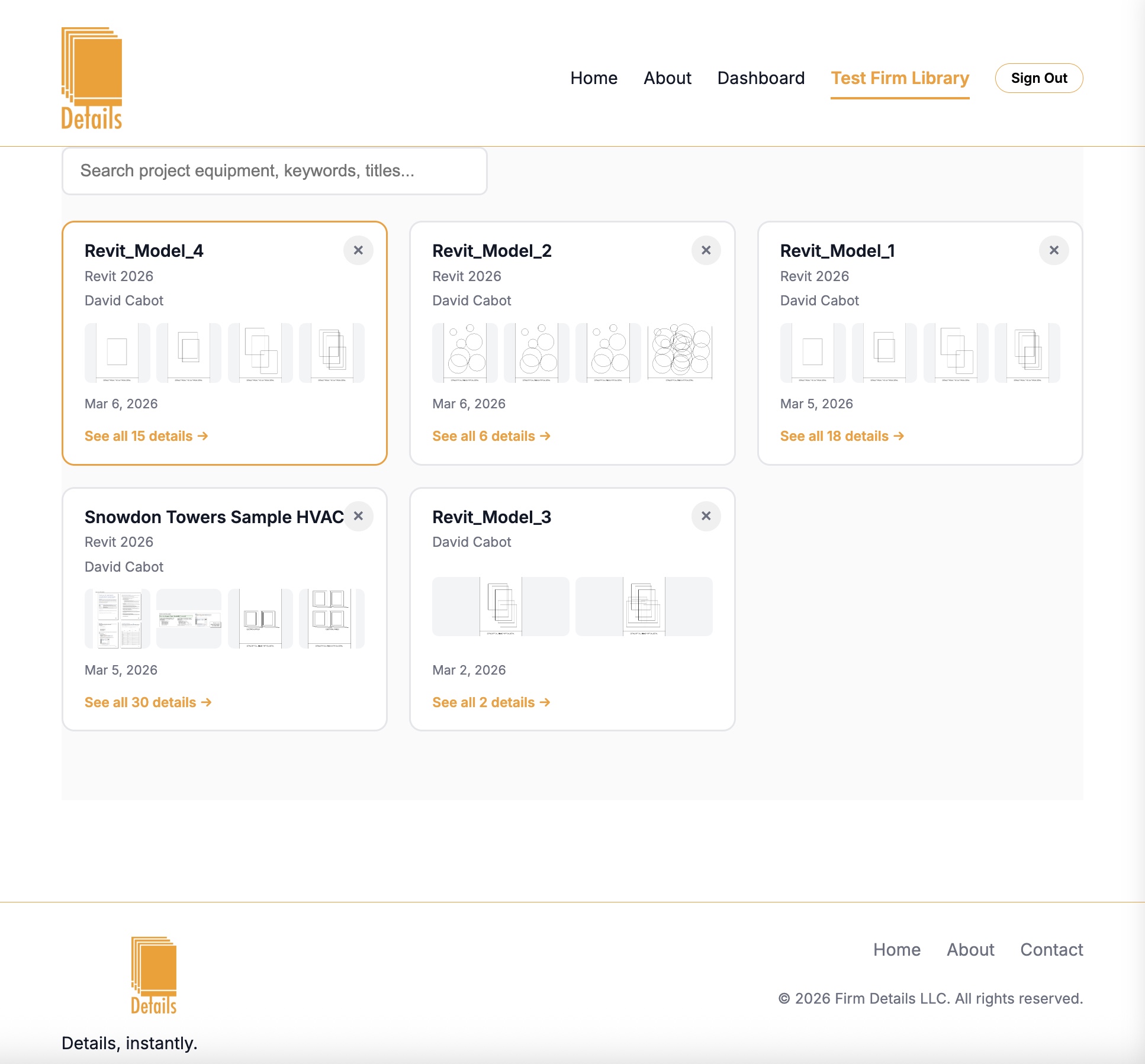Click the arrow on See all 15 details
This screenshot has width=1145, height=1064.
[x=204, y=436]
